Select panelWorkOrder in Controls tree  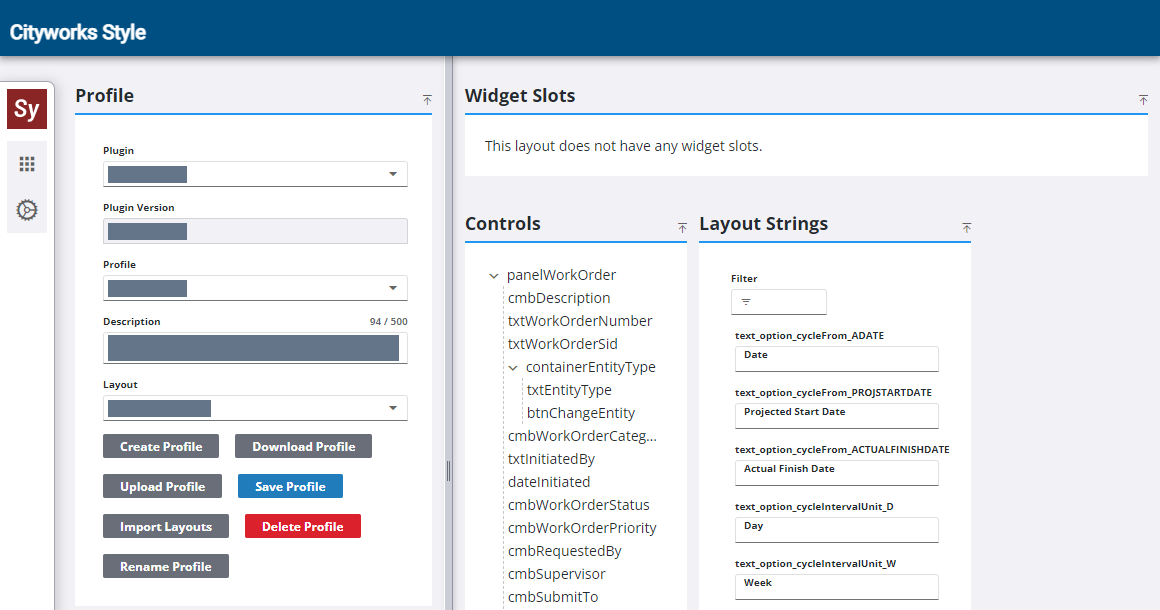[561, 275]
